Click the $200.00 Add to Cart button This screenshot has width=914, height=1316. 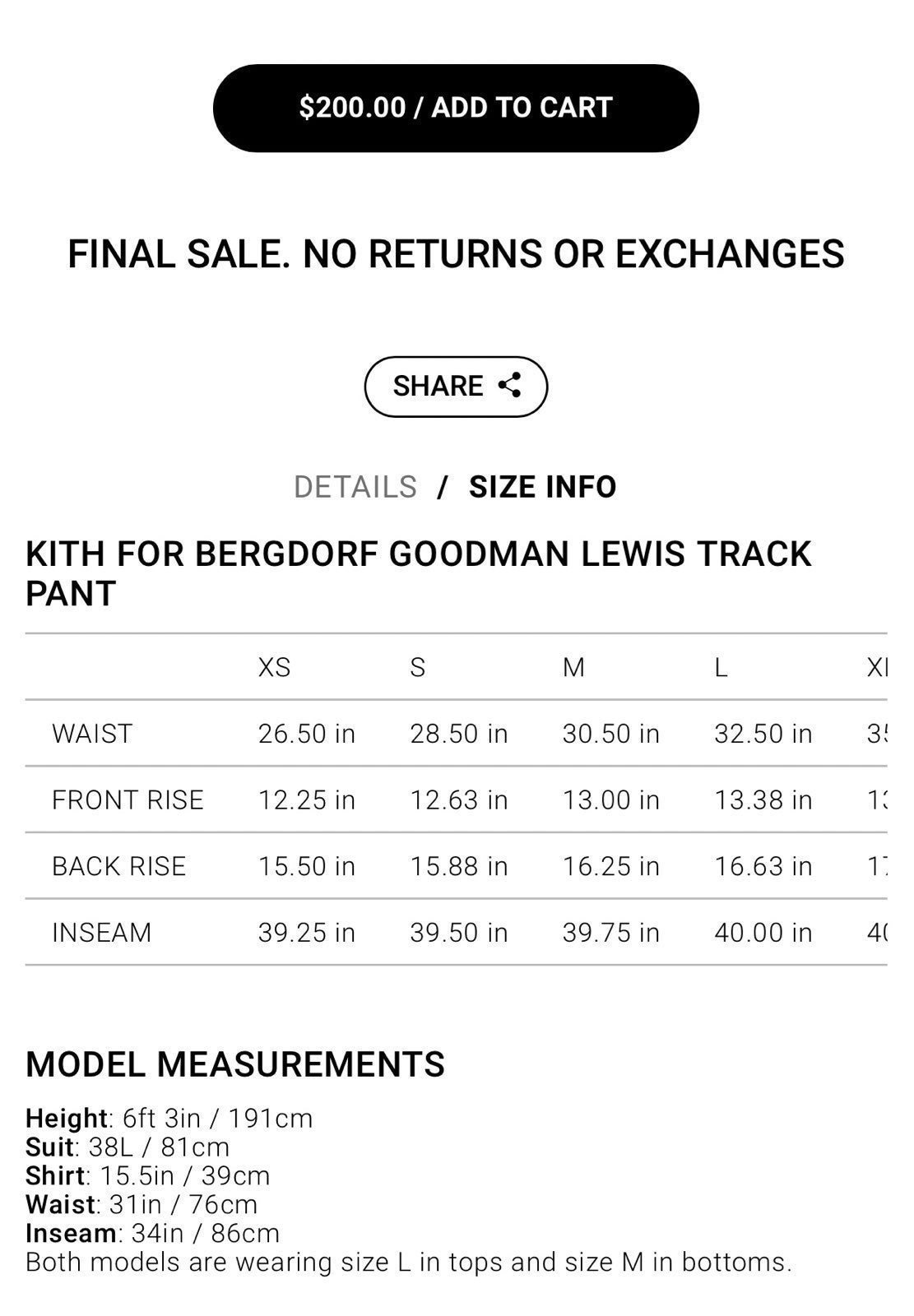pos(456,108)
